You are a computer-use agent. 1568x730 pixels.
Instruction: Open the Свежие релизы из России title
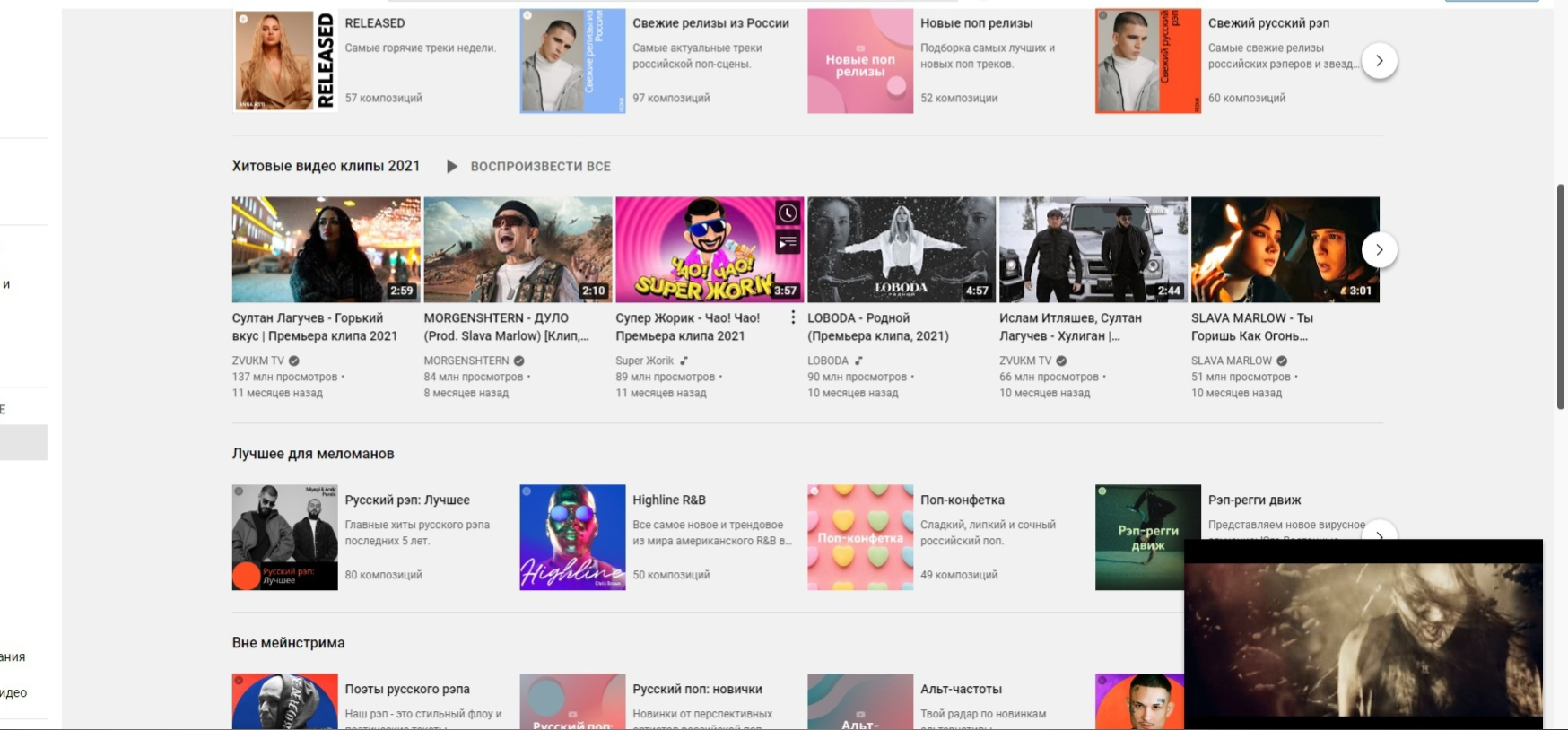(x=710, y=23)
